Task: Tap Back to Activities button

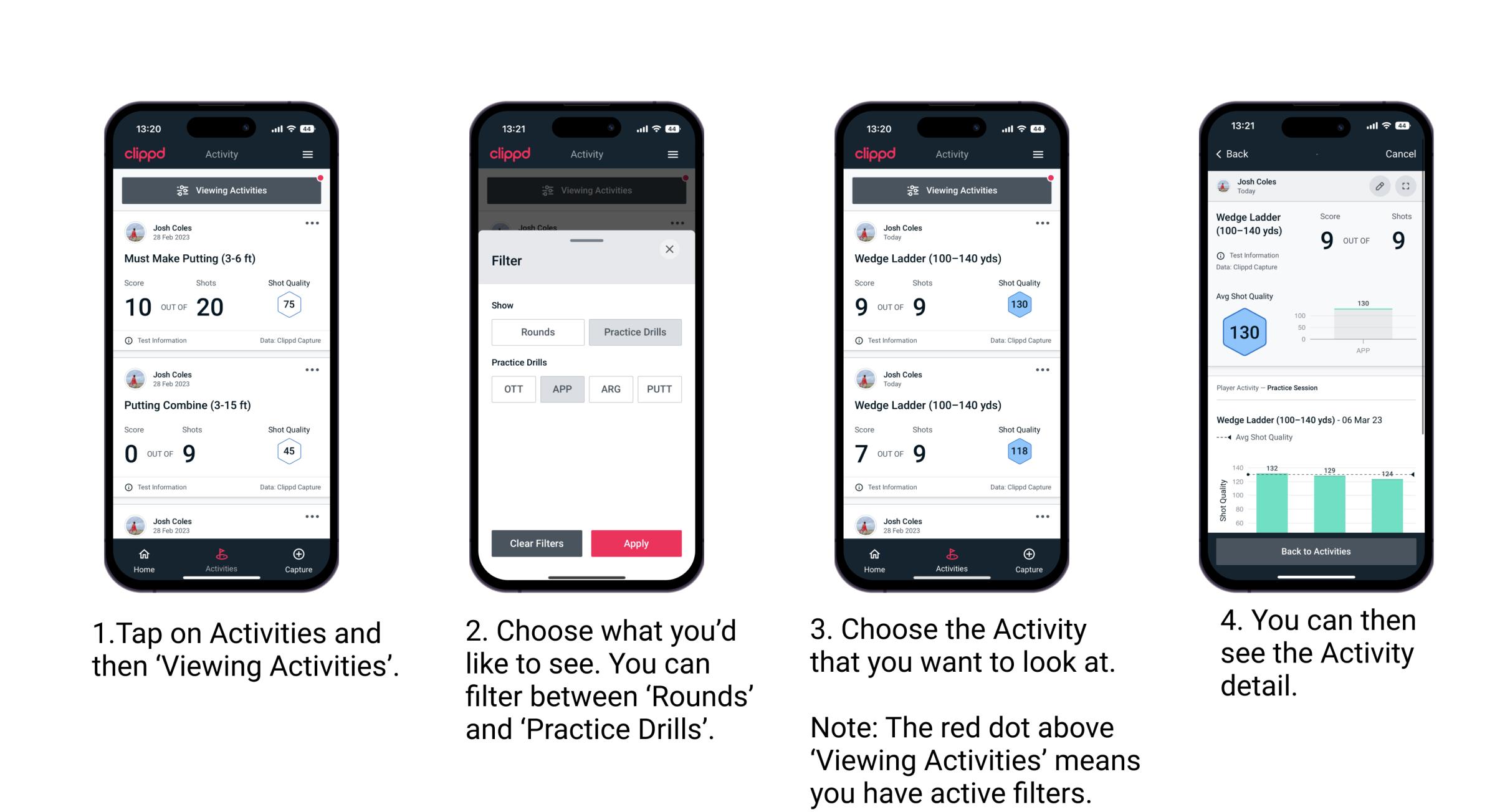Action: click(1315, 551)
